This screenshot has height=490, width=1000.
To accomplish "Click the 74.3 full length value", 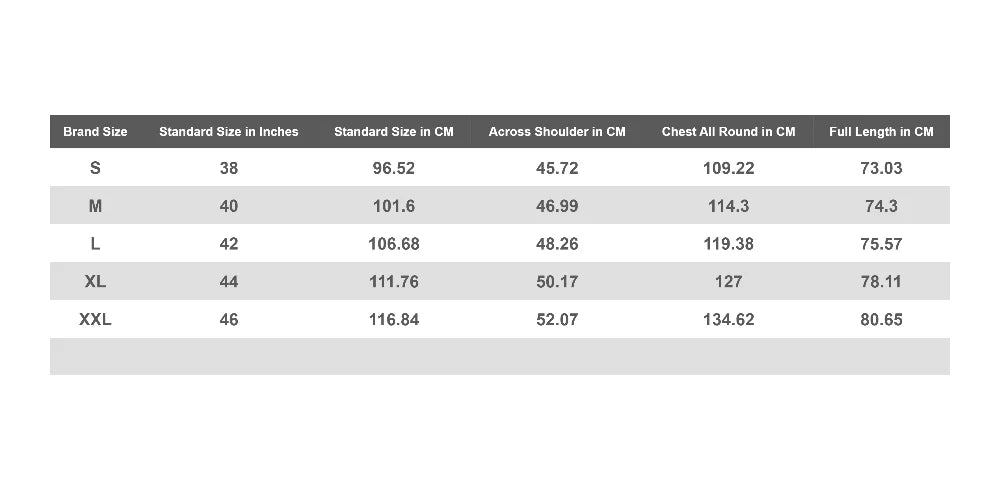I will tap(881, 206).
